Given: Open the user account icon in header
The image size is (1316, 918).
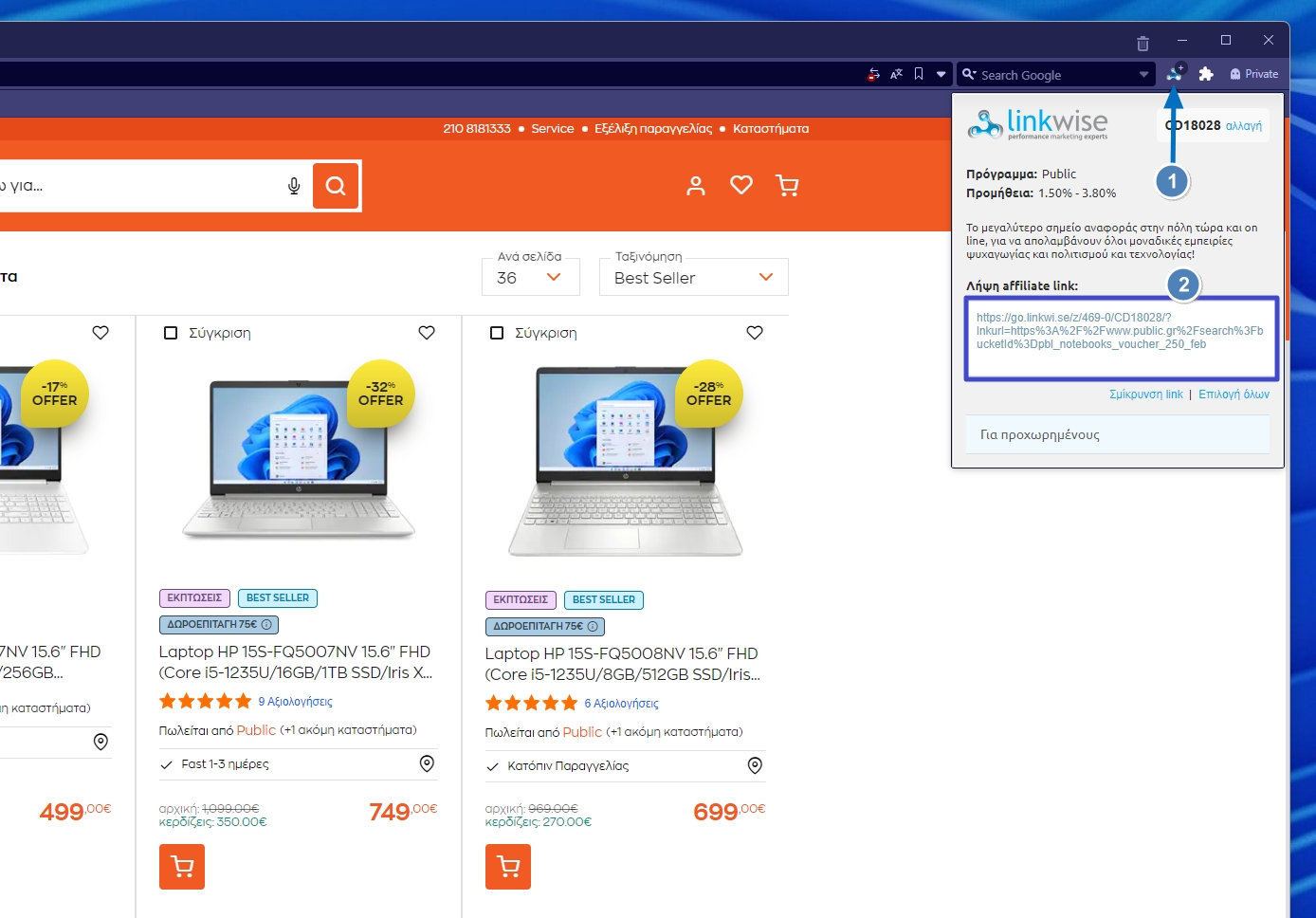Looking at the screenshot, I should point(696,186).
